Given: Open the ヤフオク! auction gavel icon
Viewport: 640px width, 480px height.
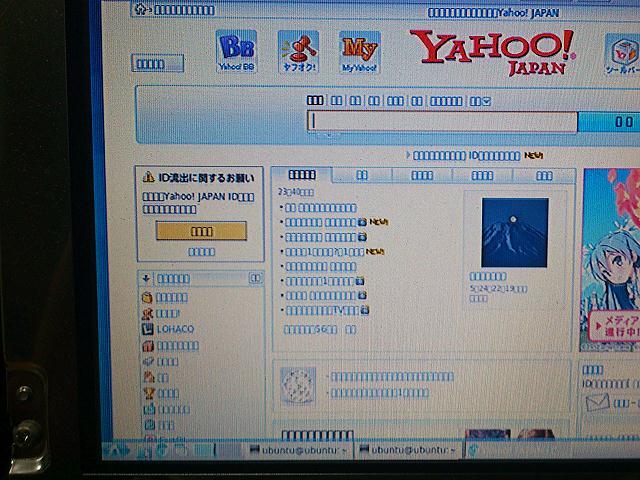Looking at the screenshot, I should click(298, 52).
